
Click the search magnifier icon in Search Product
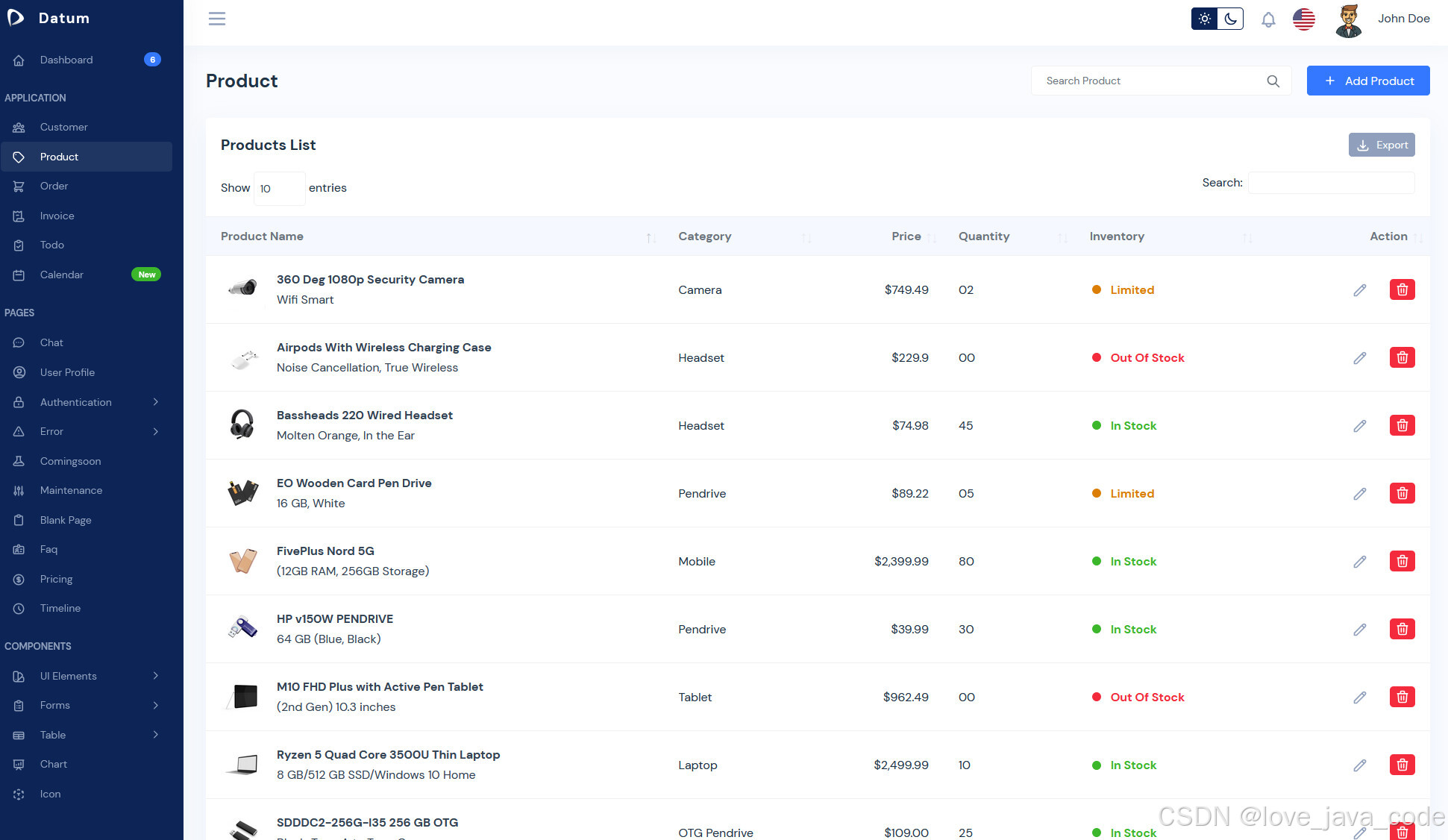pos(1273,81)
